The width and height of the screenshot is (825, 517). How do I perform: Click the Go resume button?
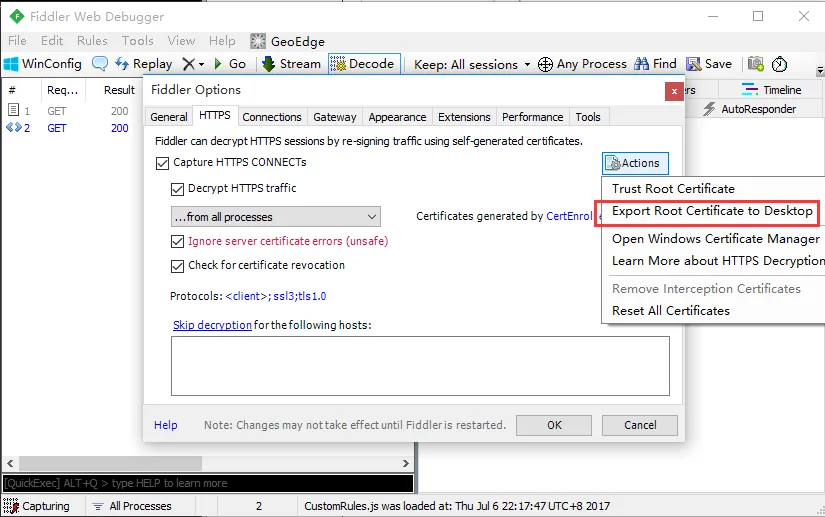tap(230, 64)
